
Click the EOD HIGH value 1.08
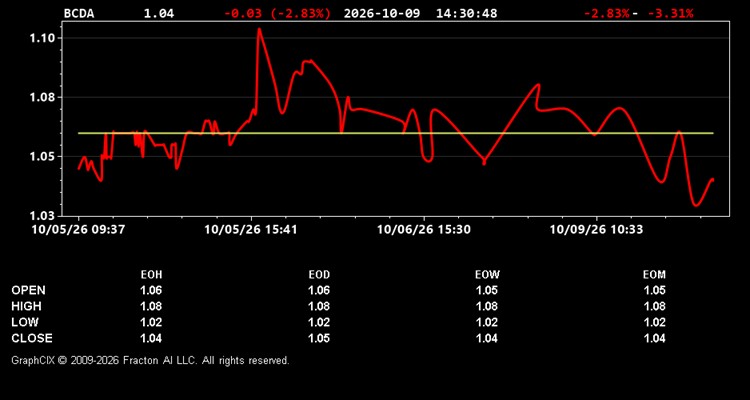click(x=319, y=306)
